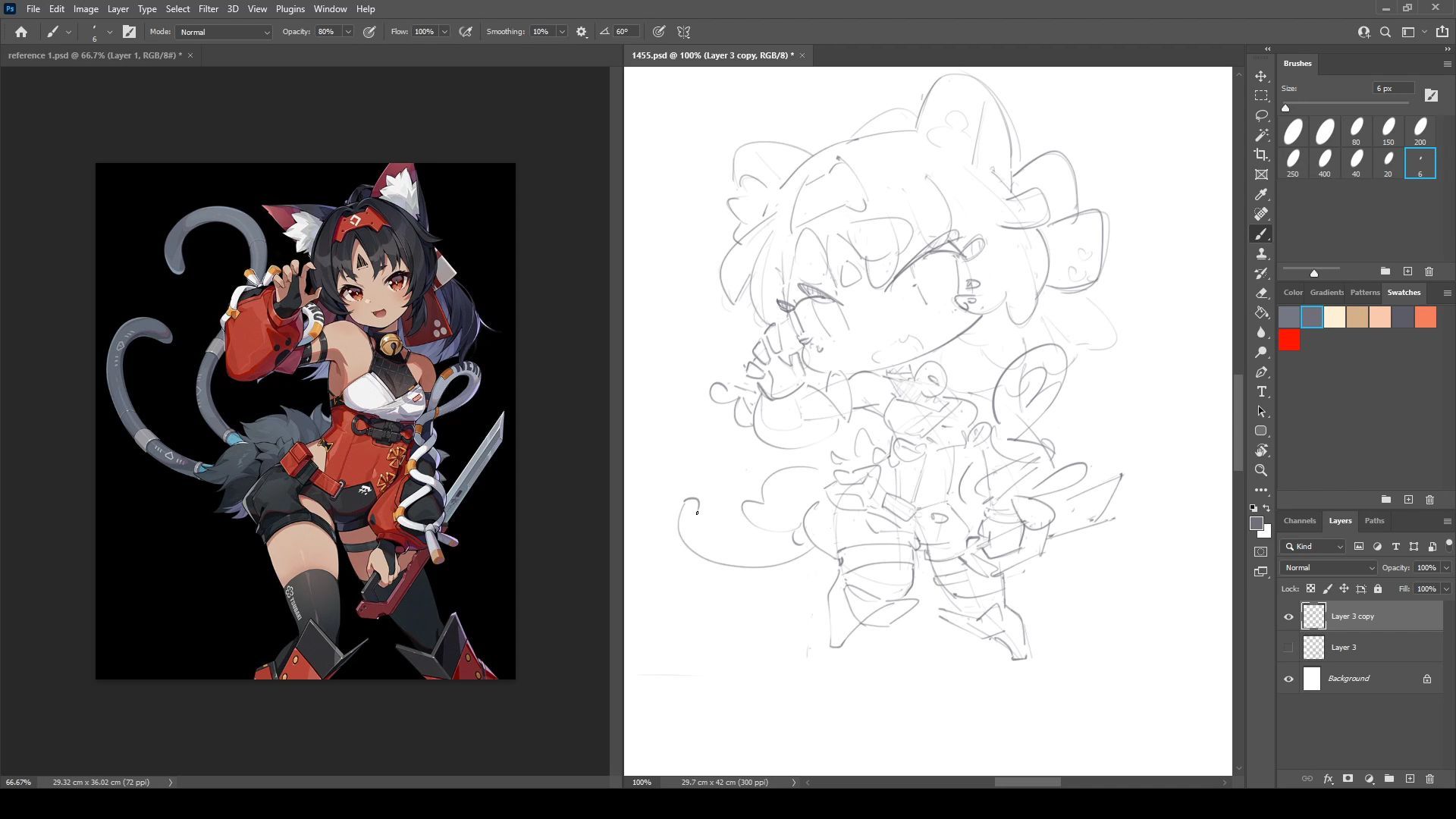Expand the layer Fill dropdown
The image size is (1456, 819).
(x=1446, y=589)
